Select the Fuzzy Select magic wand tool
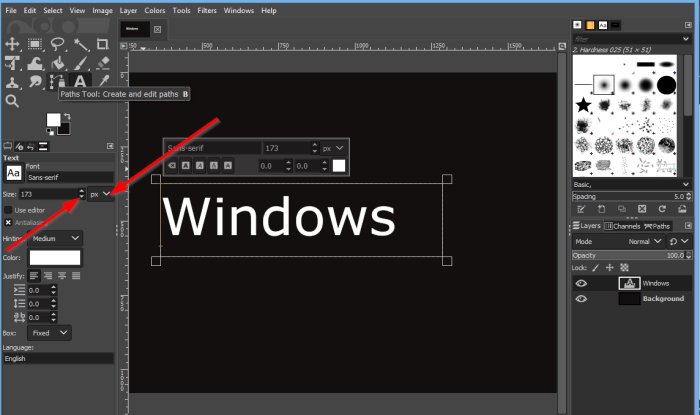 click(x=81, y=44)
